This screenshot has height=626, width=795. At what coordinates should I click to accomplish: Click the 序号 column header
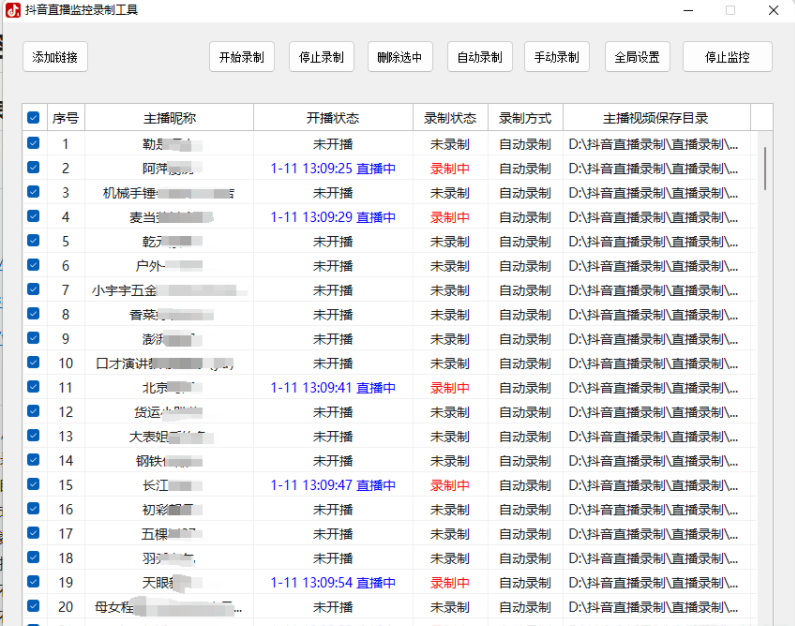coord(66,118)
